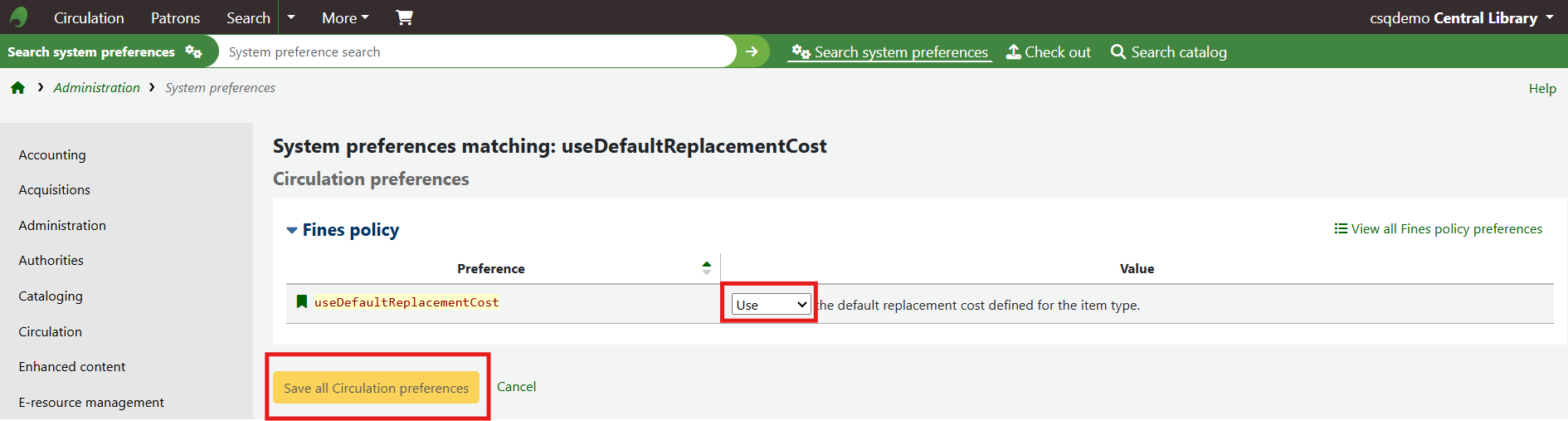The width and height of the screenshot is (1568, 421).
Task: Sort by the Preference column arrows
Action: click(x=706, y=268)
